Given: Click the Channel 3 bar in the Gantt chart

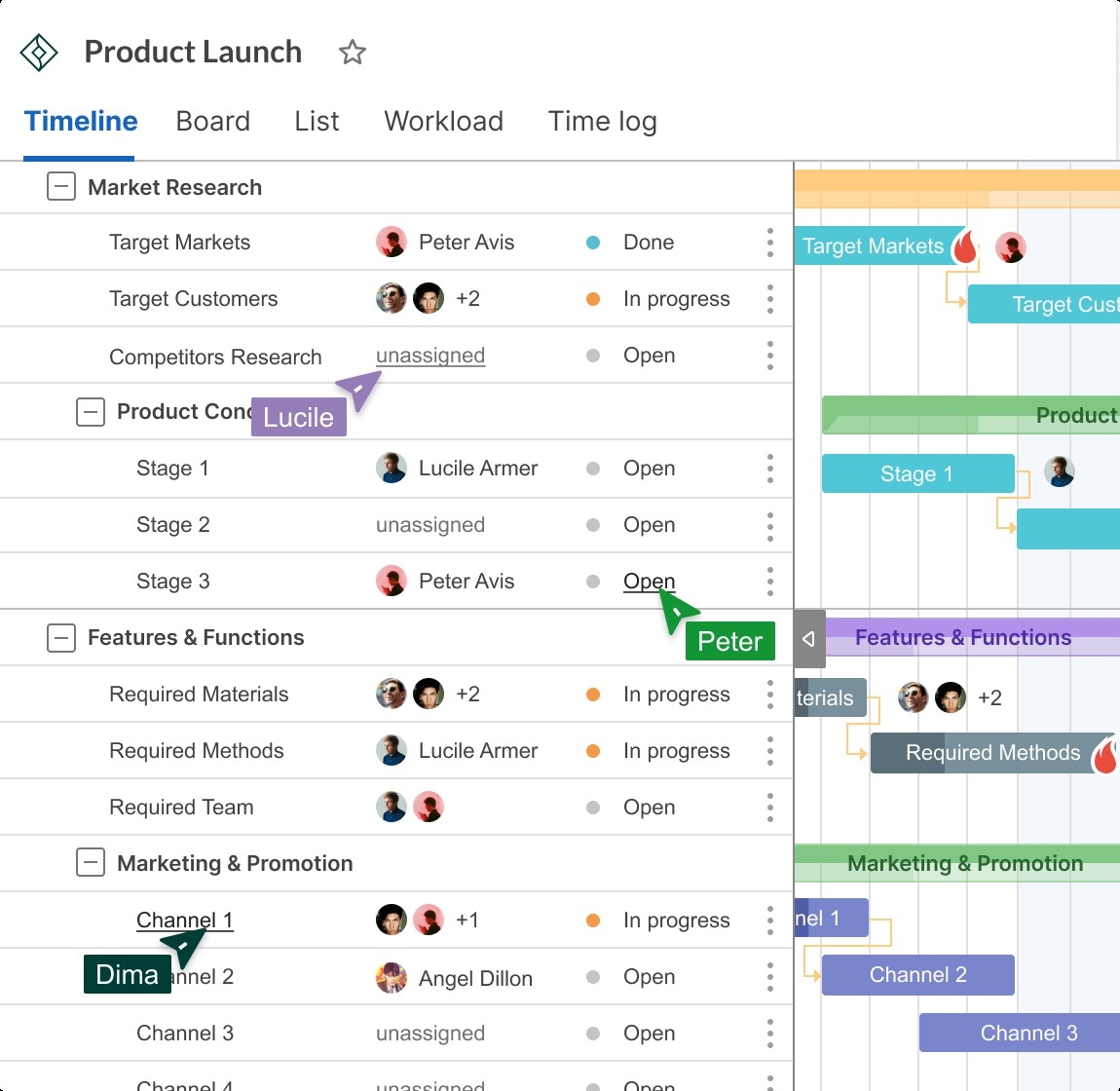Looking at the screenshot, I should click(x=1019, y=1033).
